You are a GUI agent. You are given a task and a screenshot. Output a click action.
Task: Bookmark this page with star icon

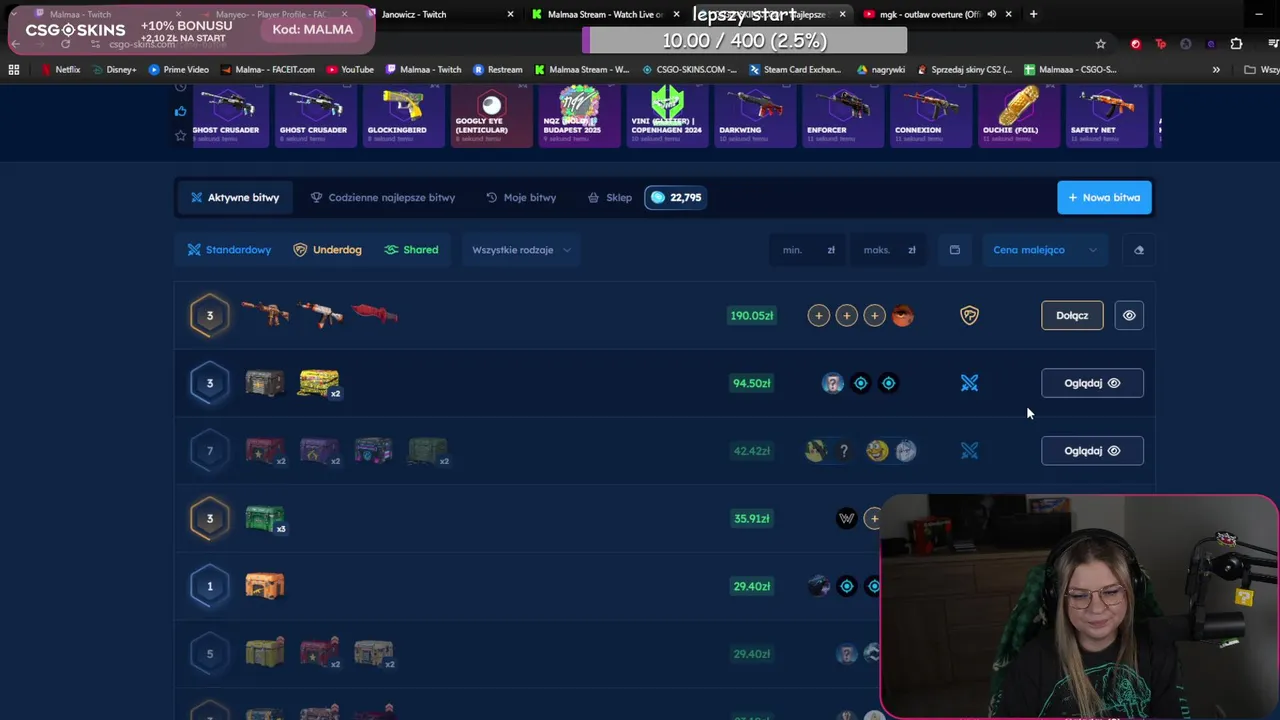(x=1101, y=44)
